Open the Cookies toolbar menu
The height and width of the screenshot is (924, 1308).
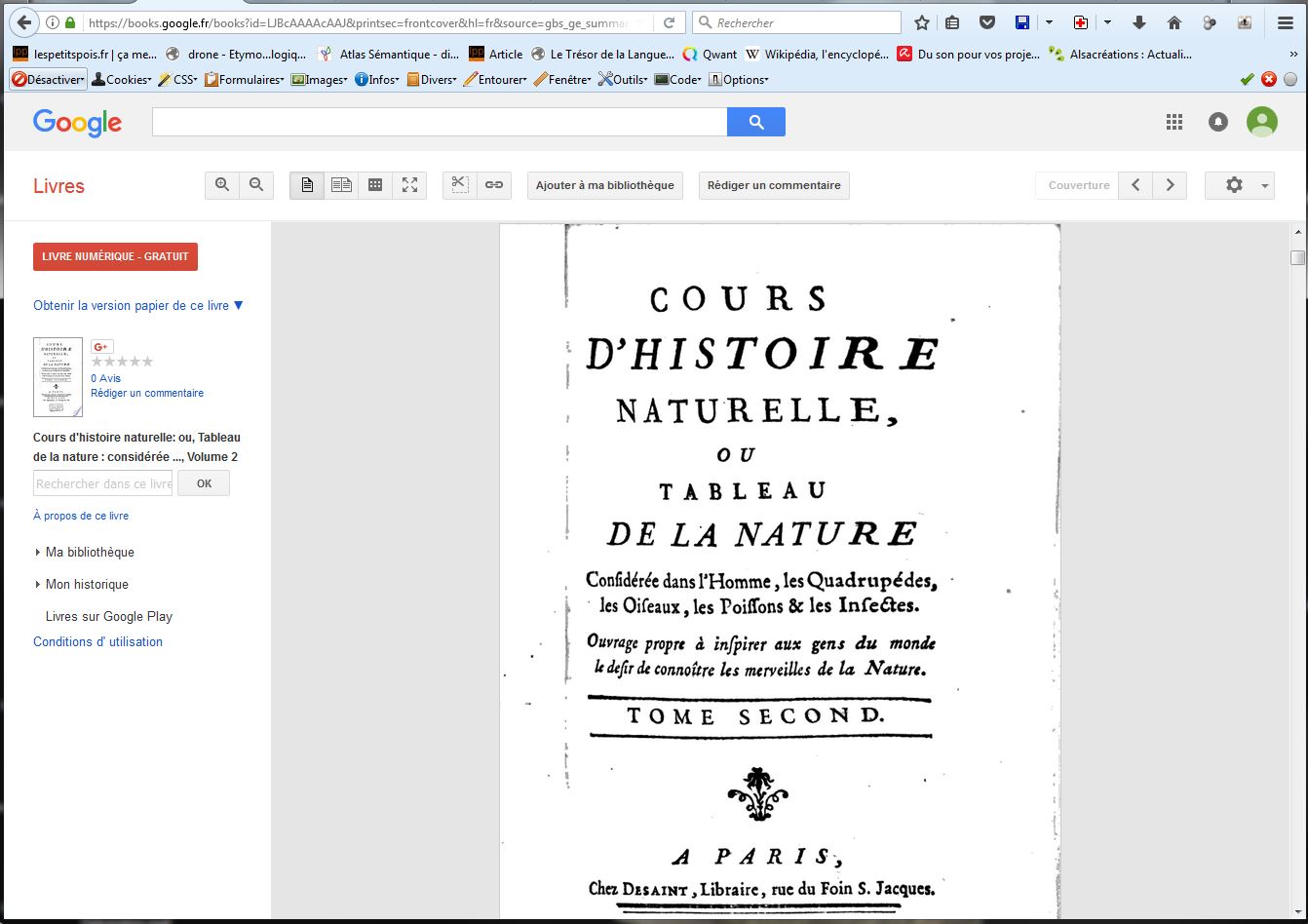[x=122, y=80]
